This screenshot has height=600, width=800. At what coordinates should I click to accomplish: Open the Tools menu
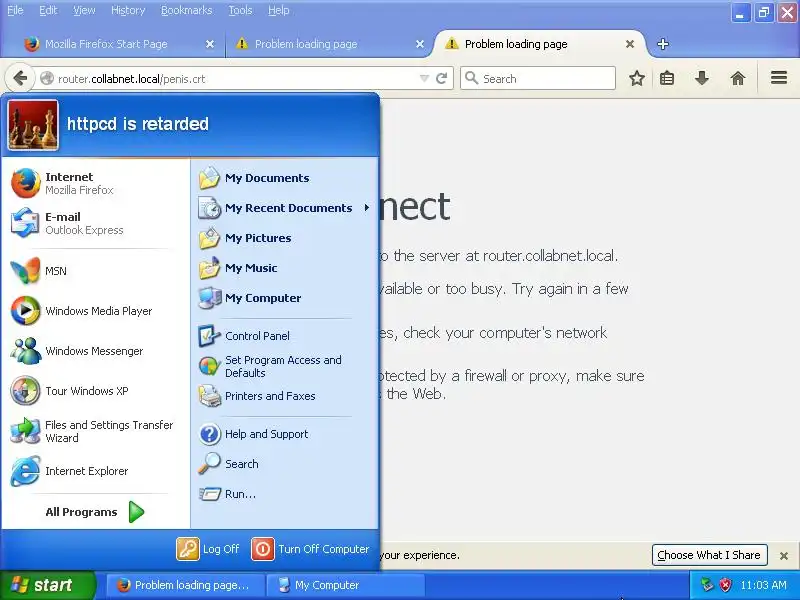pos(240,10)
